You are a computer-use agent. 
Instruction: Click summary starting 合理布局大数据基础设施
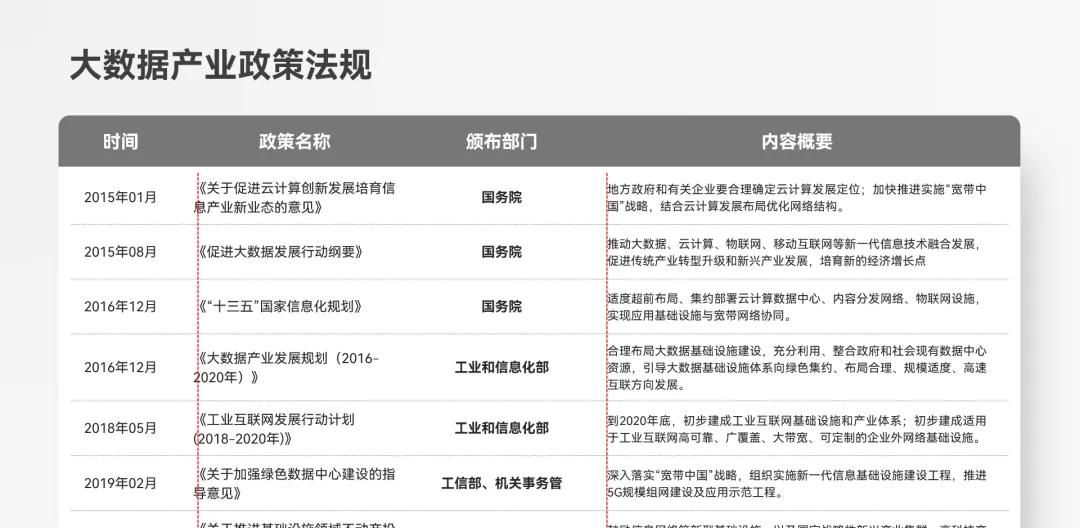pyautogui.click(x=797, y=368)
